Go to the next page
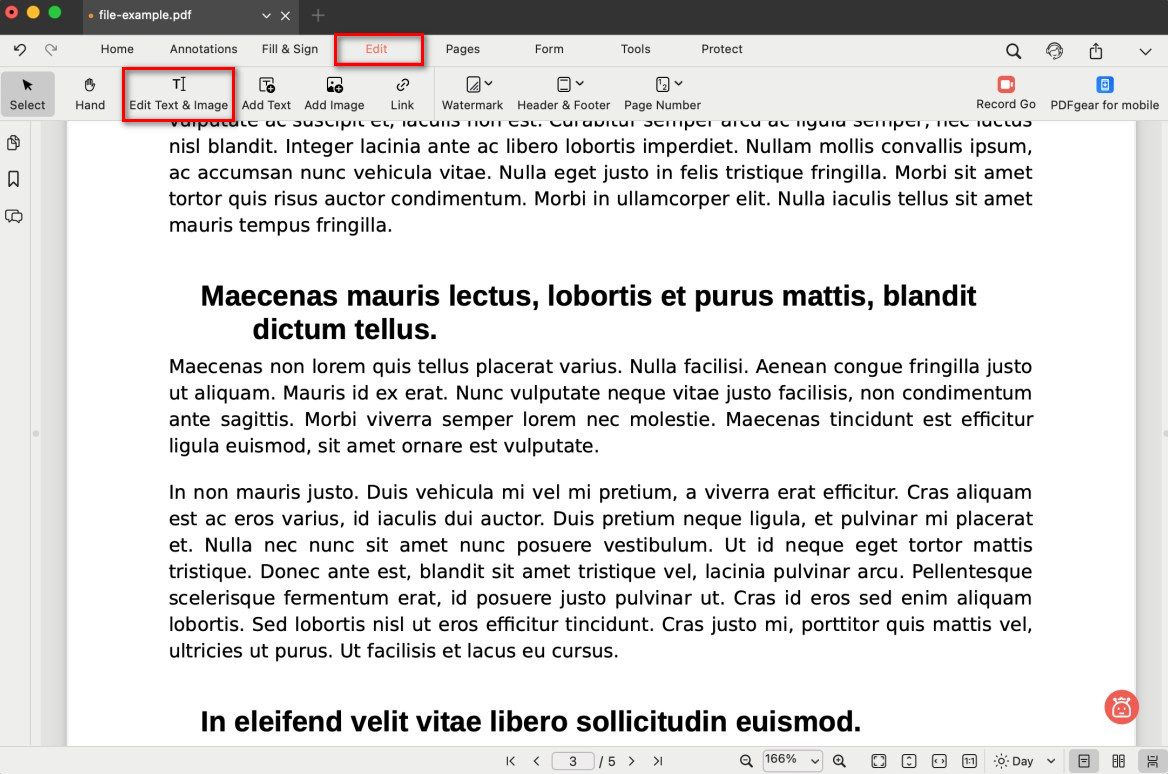Image resolution: width=1168 pixels, height=774 pixels. 631,761
